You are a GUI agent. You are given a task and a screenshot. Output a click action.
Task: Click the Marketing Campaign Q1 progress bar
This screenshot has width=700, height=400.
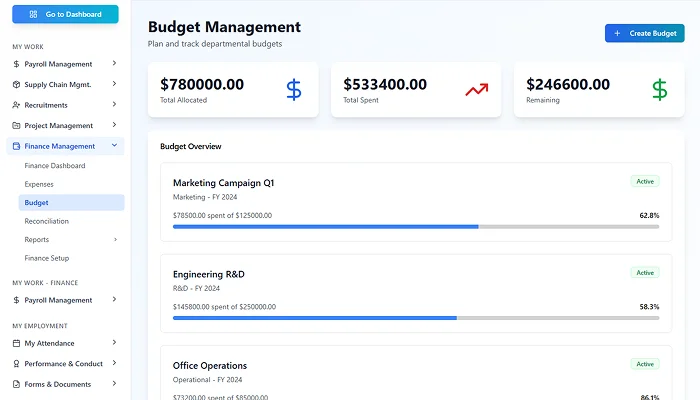[x=415, y=227]
